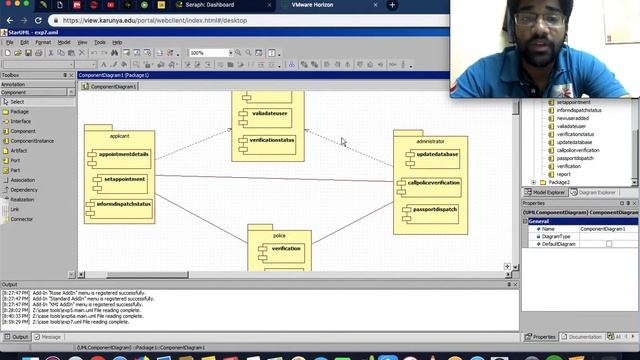Switch to the Model Explorer tab
Image resolution: width=640 pixels, height=360 pixels.
[x=545, y=192]
